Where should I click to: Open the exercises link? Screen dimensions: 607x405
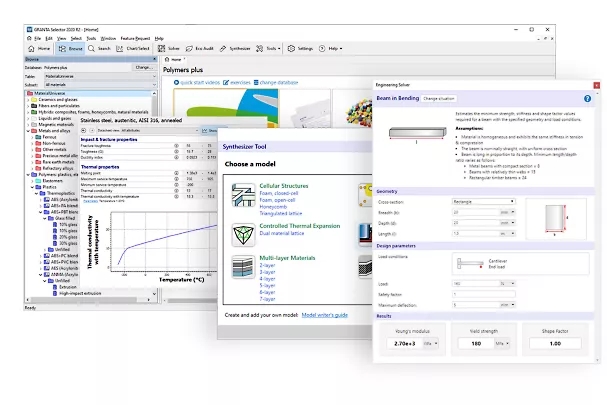tap(237, 82)
